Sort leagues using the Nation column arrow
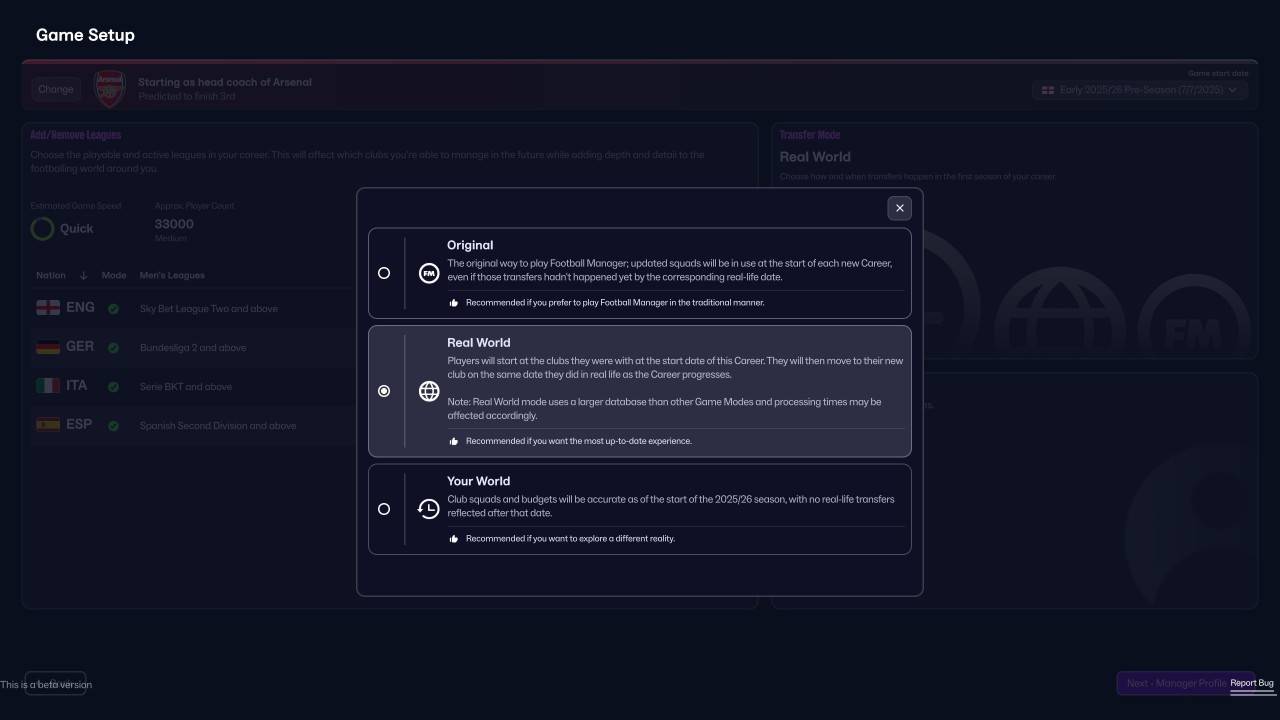The height and width of the screenshot is (720, 1280). 83,275
